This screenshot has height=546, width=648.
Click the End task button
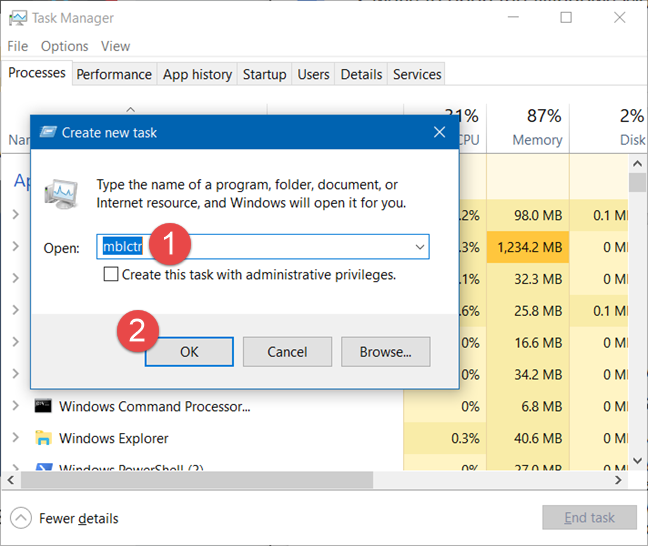(x=589, y=517)
